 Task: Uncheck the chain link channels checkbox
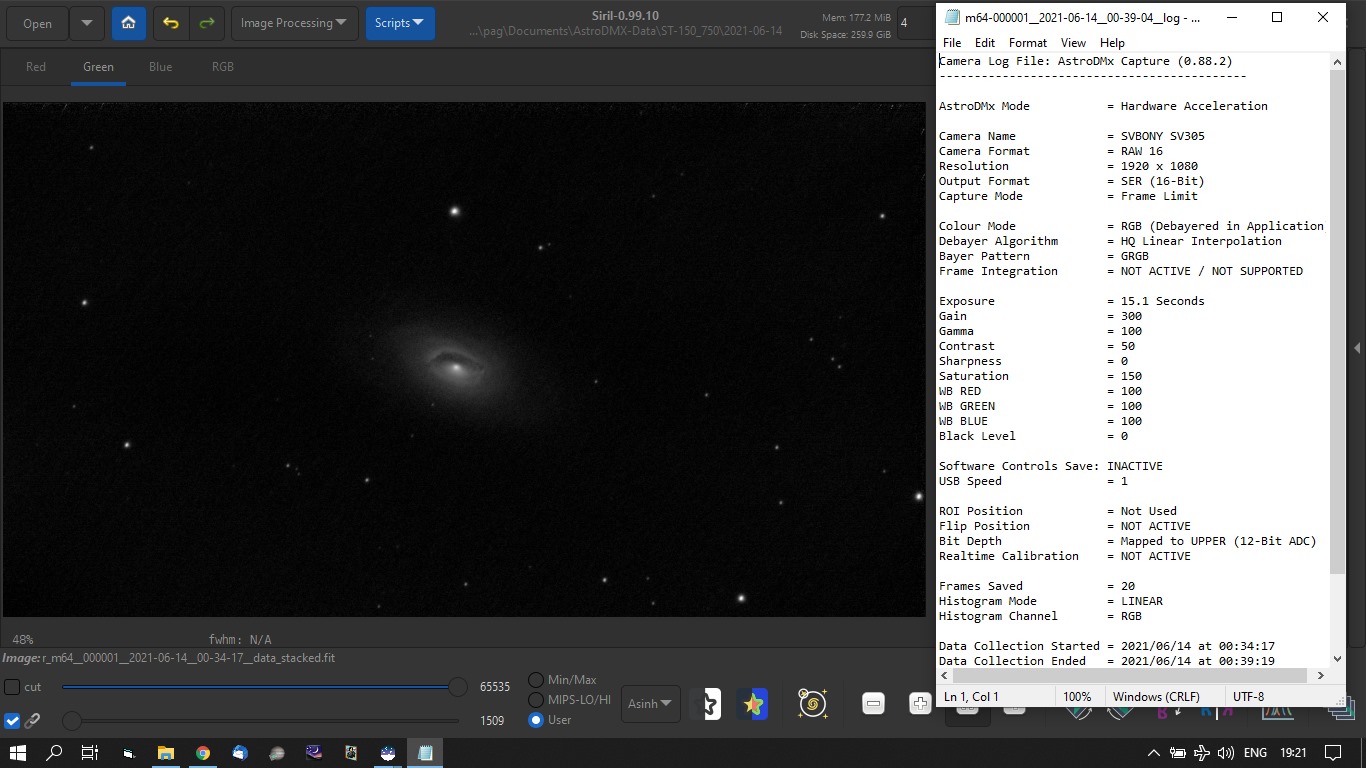coord(12,720)
